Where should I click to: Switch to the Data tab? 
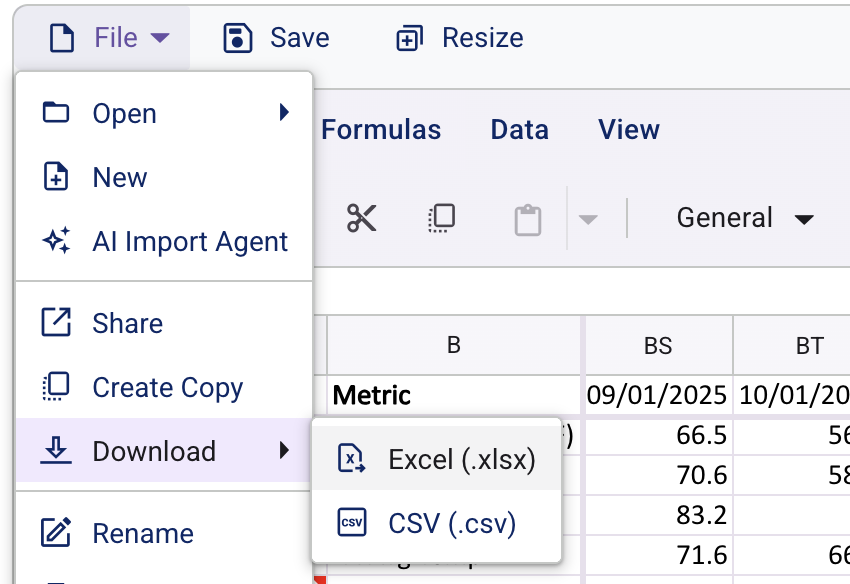(x=519, y=129)
